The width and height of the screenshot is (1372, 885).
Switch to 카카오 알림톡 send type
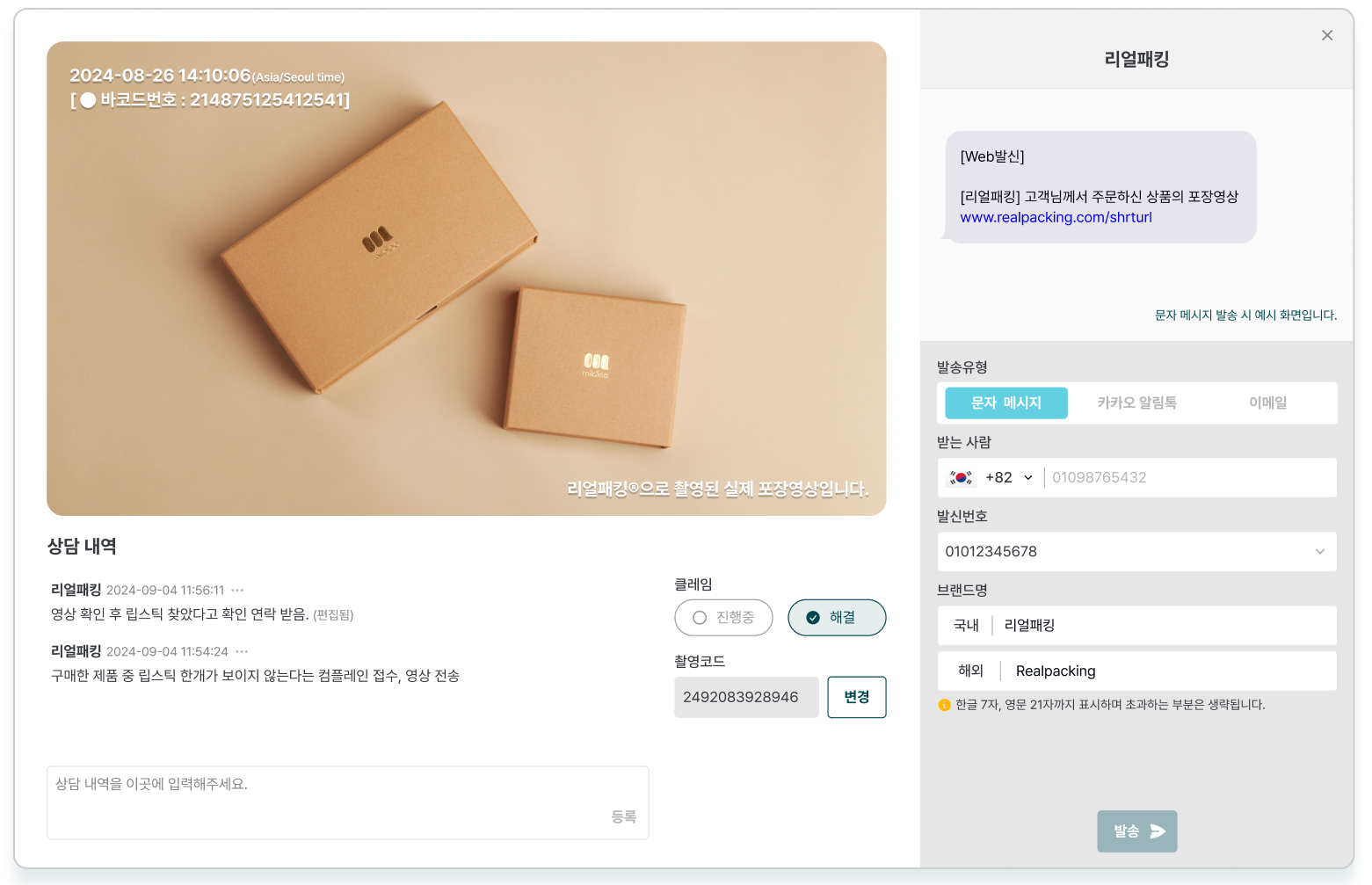[1136, 403]
